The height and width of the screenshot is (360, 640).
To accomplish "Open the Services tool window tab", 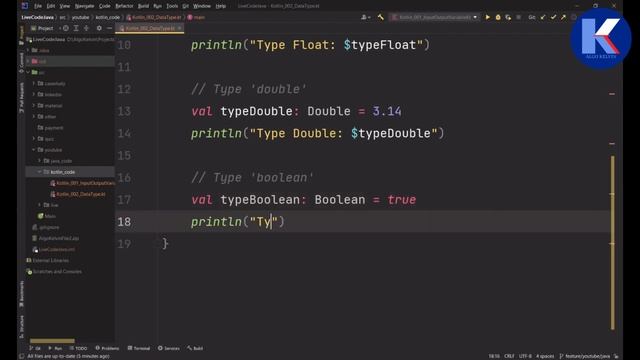I will (x=169, y=348).
